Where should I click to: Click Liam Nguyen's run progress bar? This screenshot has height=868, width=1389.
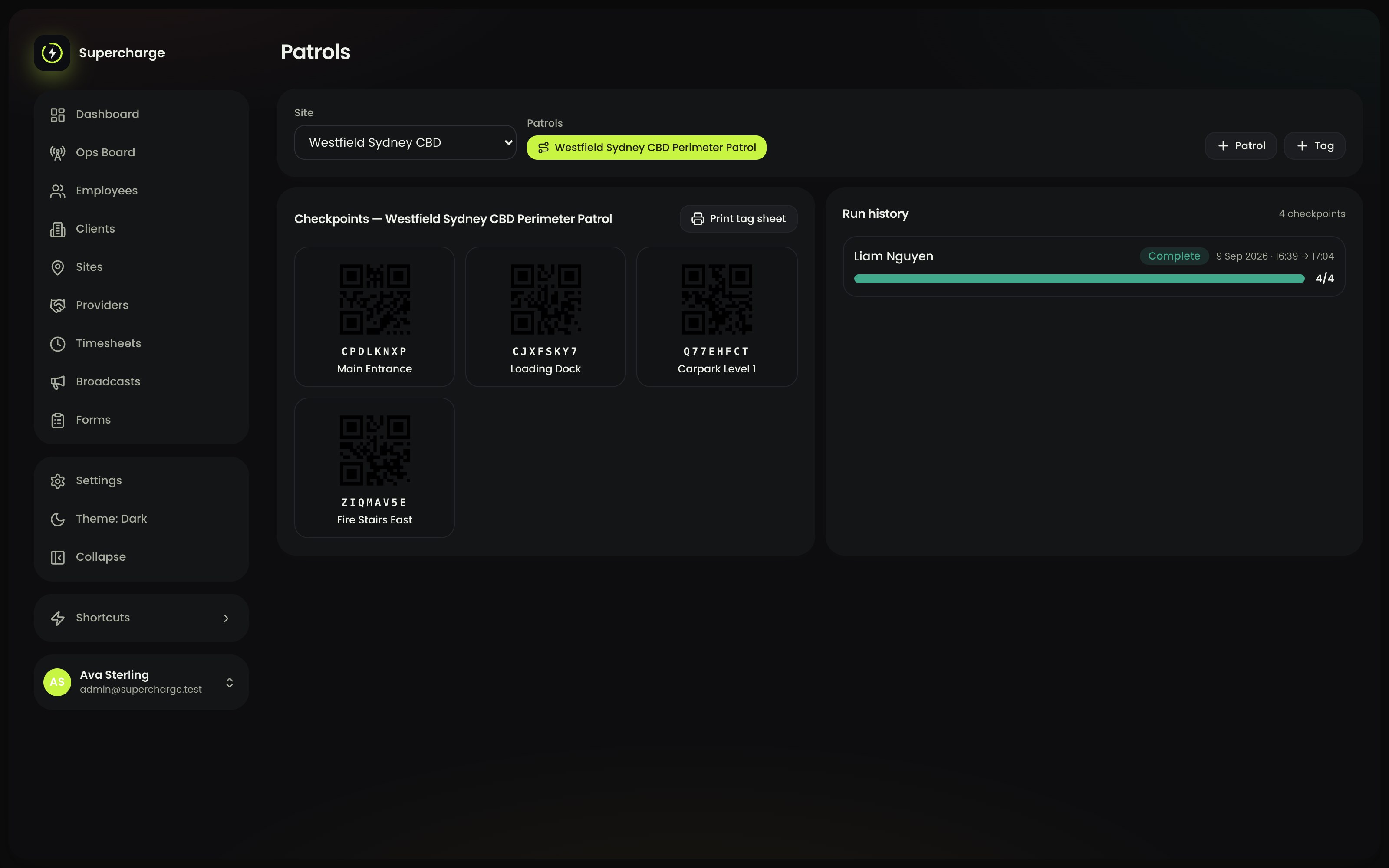point(1079,279)
